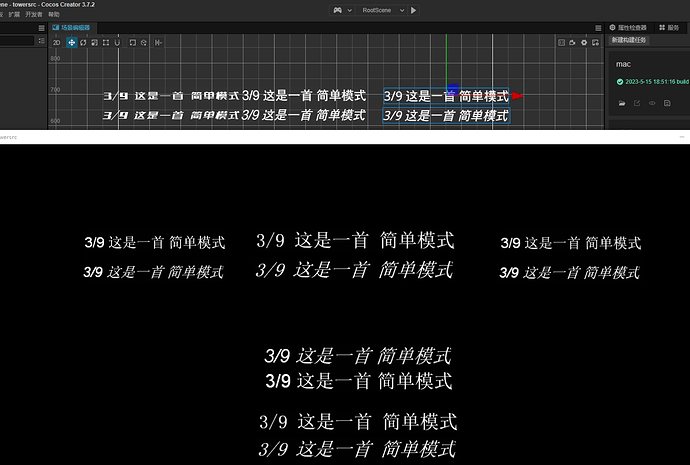The image size is (690, 465).
Task: Toggle pivot/center gizmo position icon
Action: [132, 43]
